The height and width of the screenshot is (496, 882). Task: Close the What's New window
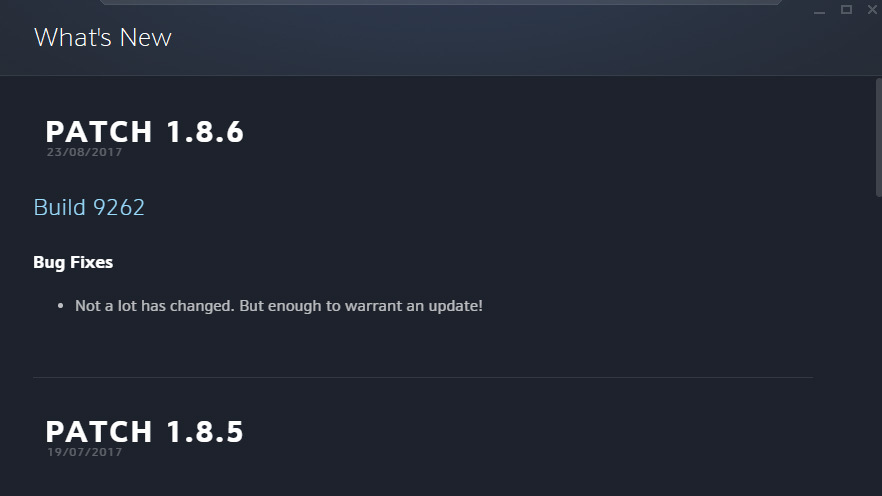(872, 10)
